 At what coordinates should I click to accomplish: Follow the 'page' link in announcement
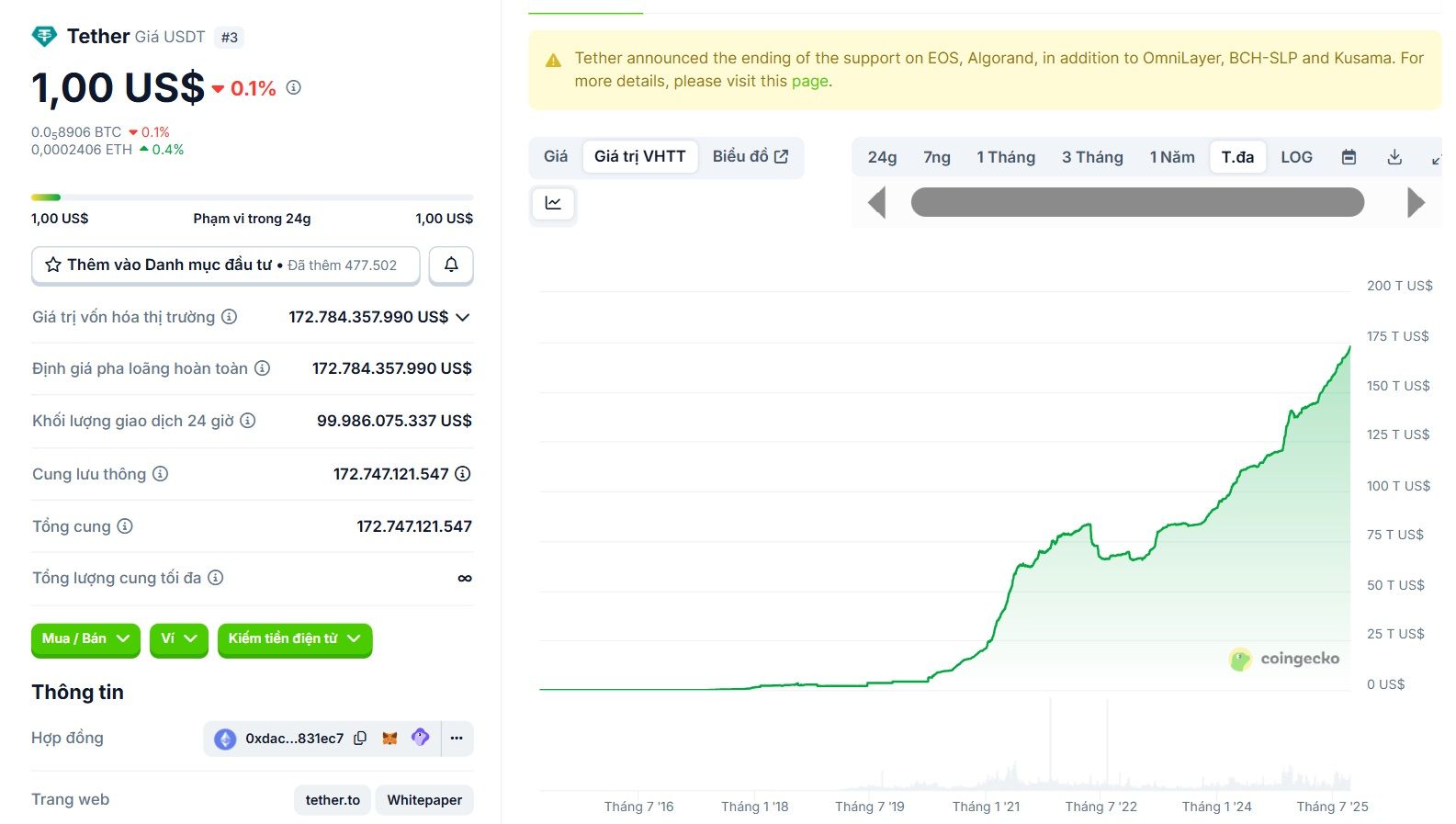point(809,81)
